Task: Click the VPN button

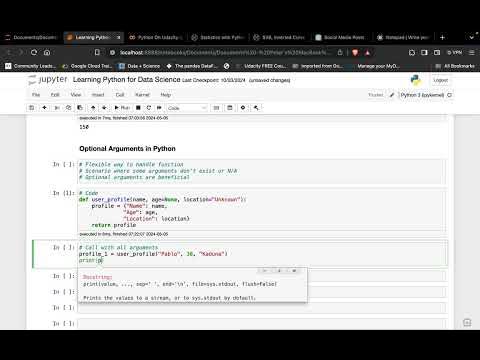Action: click(x=455, y=52)
